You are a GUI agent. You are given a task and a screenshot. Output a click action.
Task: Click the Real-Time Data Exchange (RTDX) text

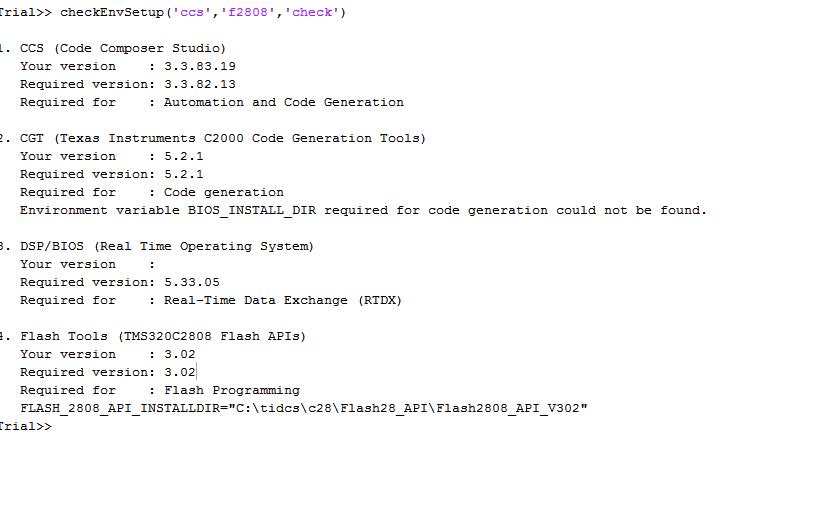282,300
